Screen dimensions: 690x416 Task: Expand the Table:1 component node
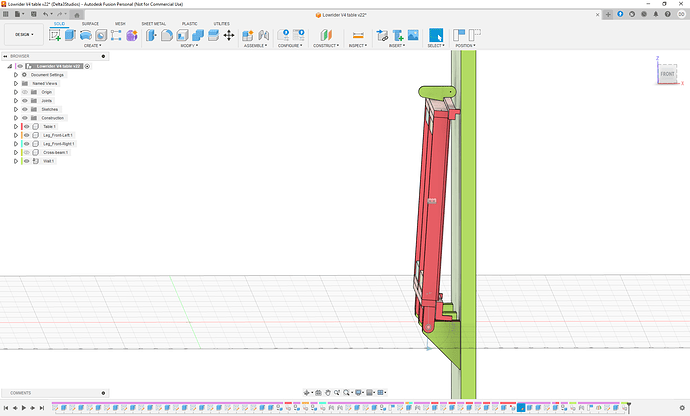point(16,126)
